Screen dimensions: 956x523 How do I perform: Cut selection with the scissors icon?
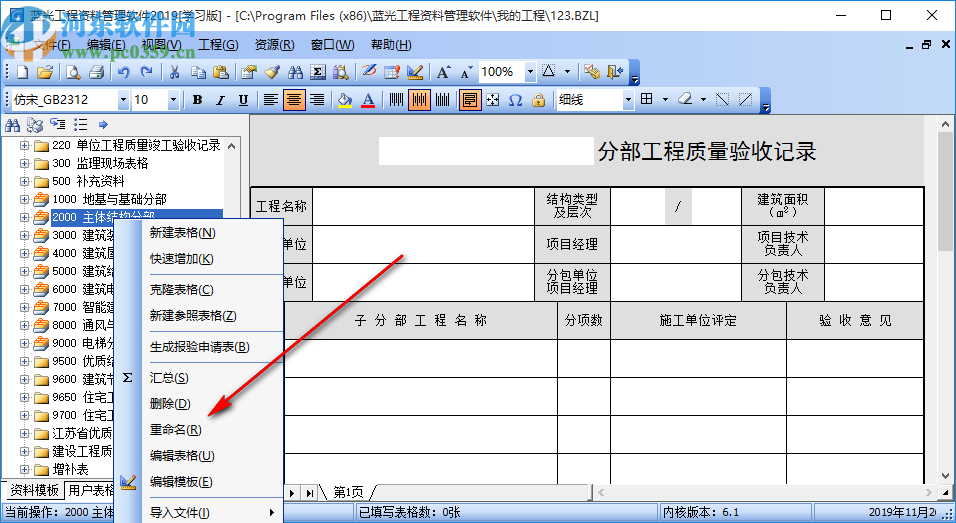pyautogui.click(x=174, y=72)
